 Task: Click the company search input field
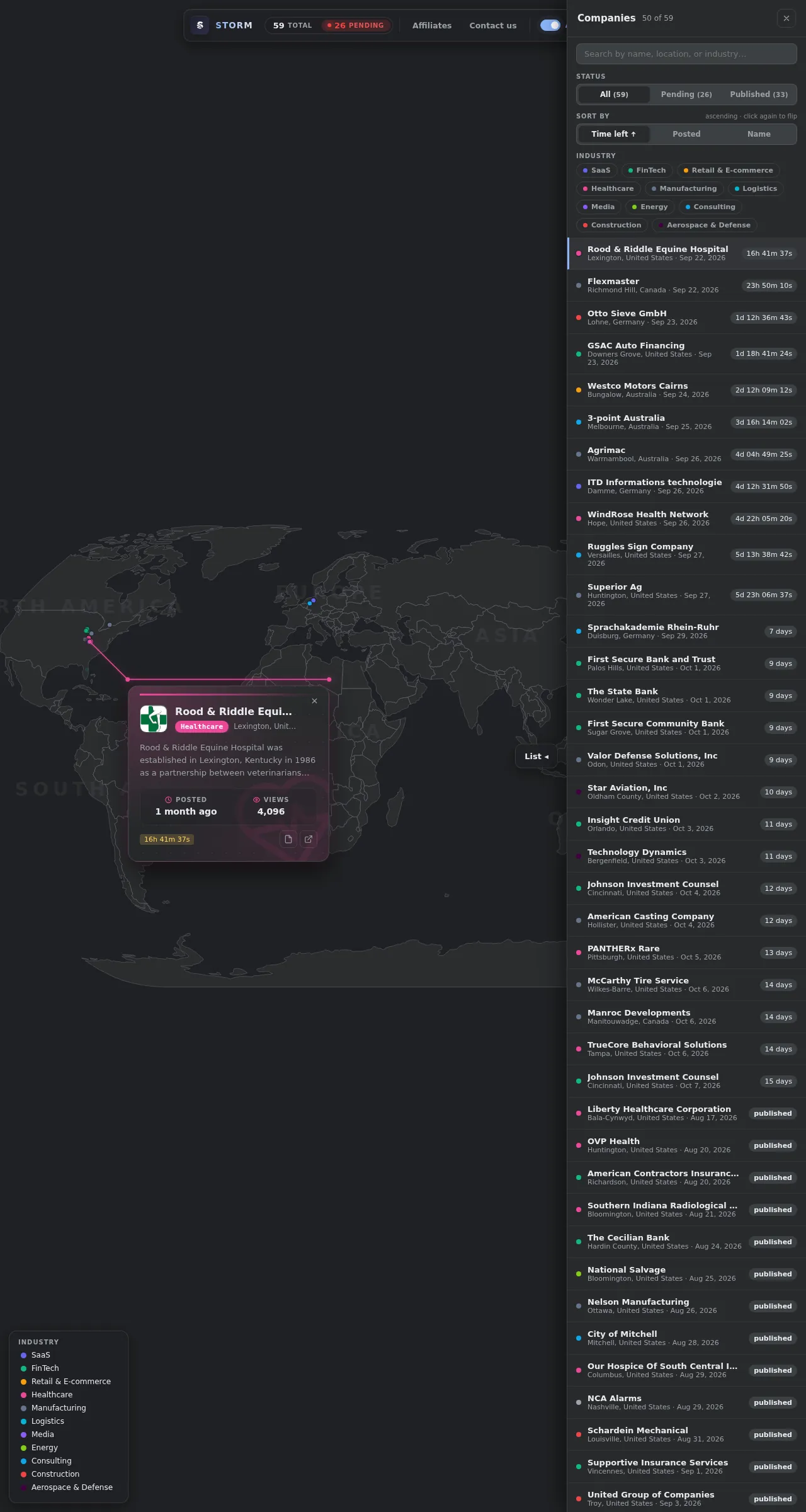pyautogui.click(x=686, y=54)
